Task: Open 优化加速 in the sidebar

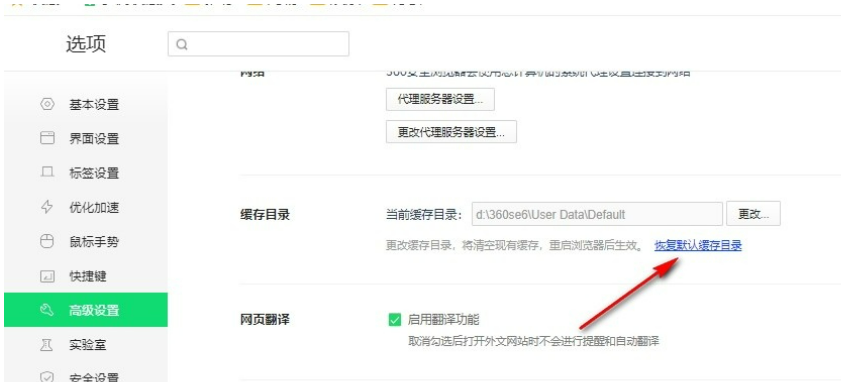Action: (x=86, y=207)
